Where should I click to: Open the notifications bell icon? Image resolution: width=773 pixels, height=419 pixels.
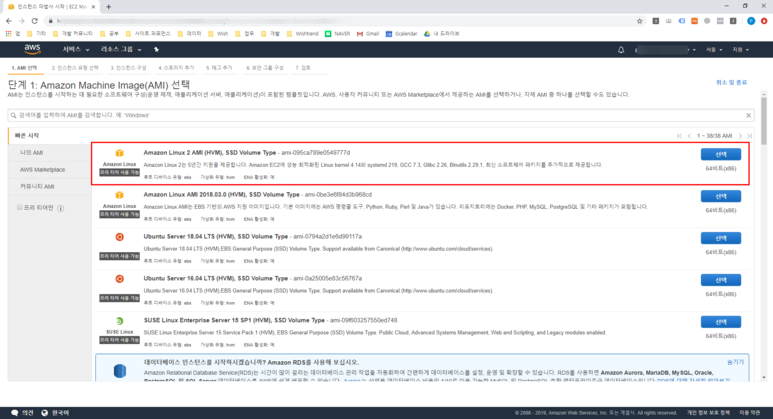pos(621,49)
